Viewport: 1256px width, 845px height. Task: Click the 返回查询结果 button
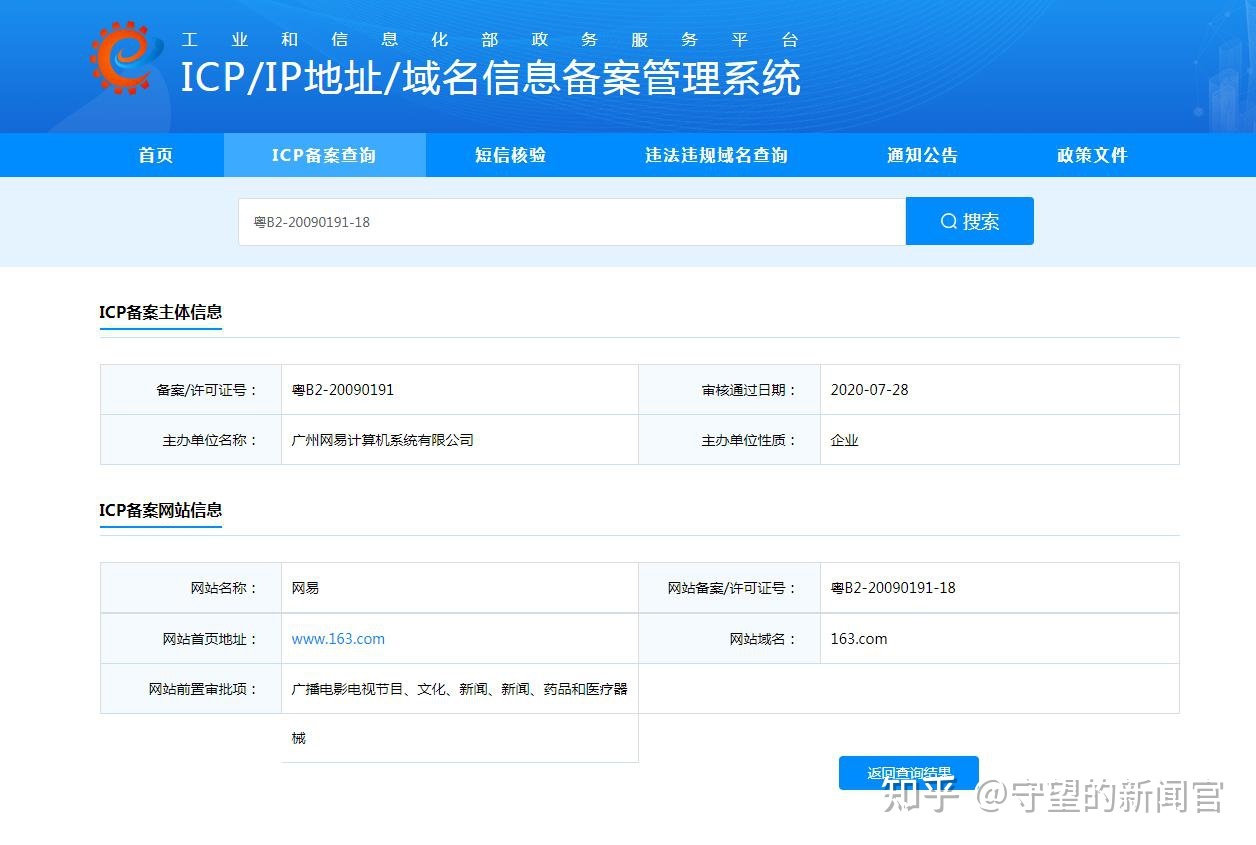909,773
